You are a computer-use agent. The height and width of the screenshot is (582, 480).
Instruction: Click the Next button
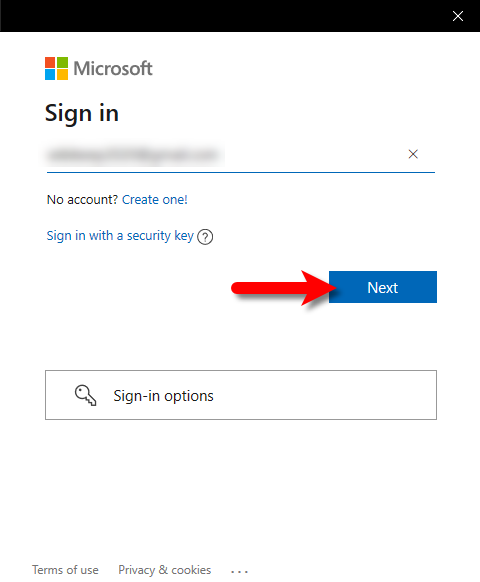[383, 287]
